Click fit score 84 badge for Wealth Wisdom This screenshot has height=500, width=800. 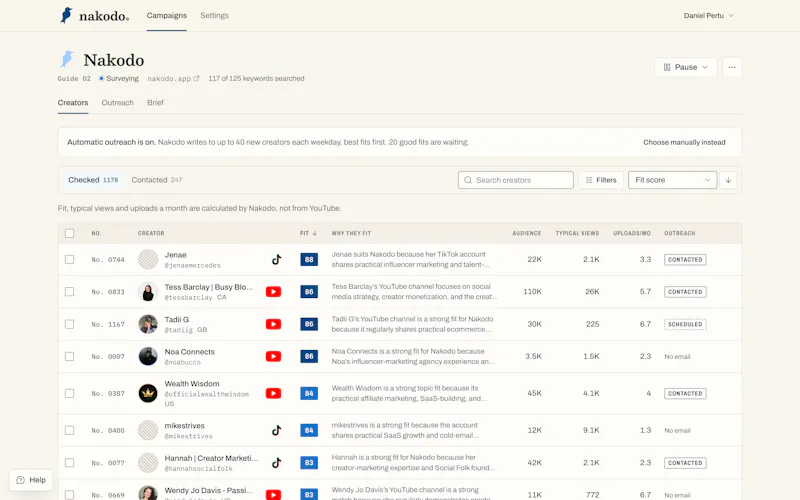(x=309, y=393)
